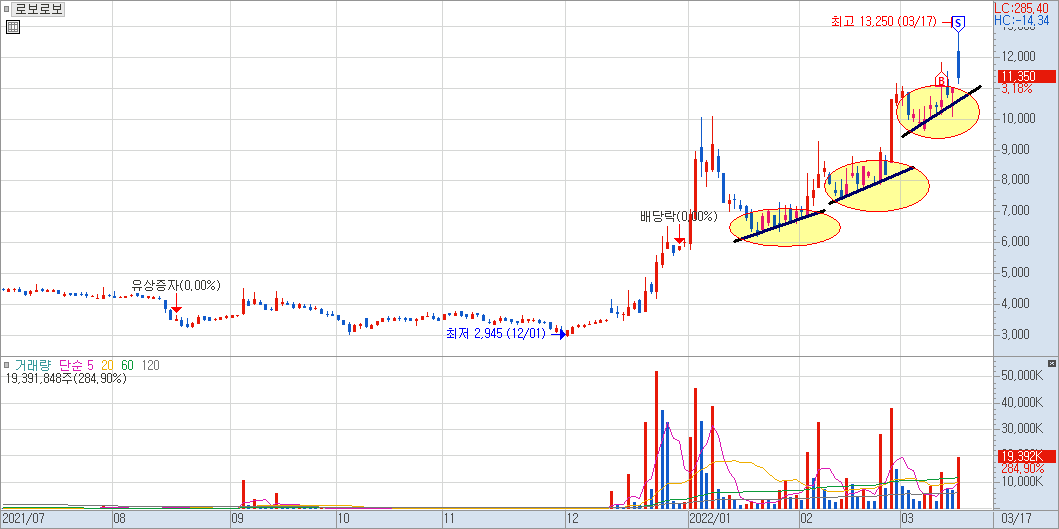1059x529 pixels.
Task: Select the 거래량 indicator label
Action: click(32, 366)
